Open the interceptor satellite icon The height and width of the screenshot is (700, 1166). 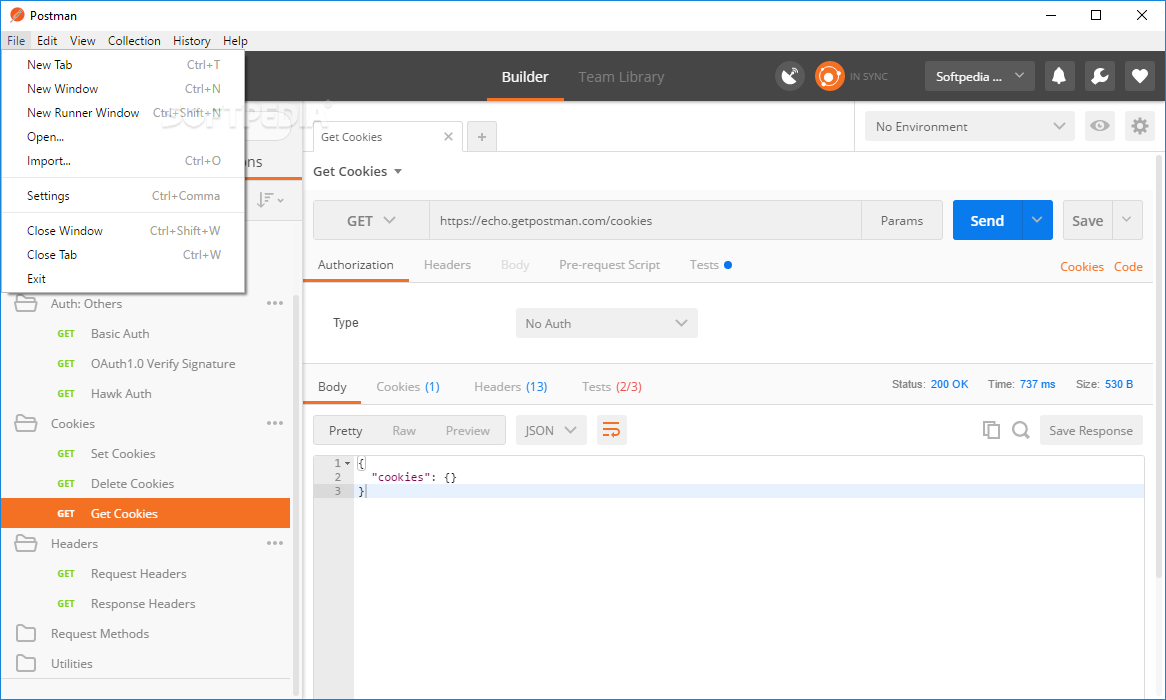tap(790, 76)
